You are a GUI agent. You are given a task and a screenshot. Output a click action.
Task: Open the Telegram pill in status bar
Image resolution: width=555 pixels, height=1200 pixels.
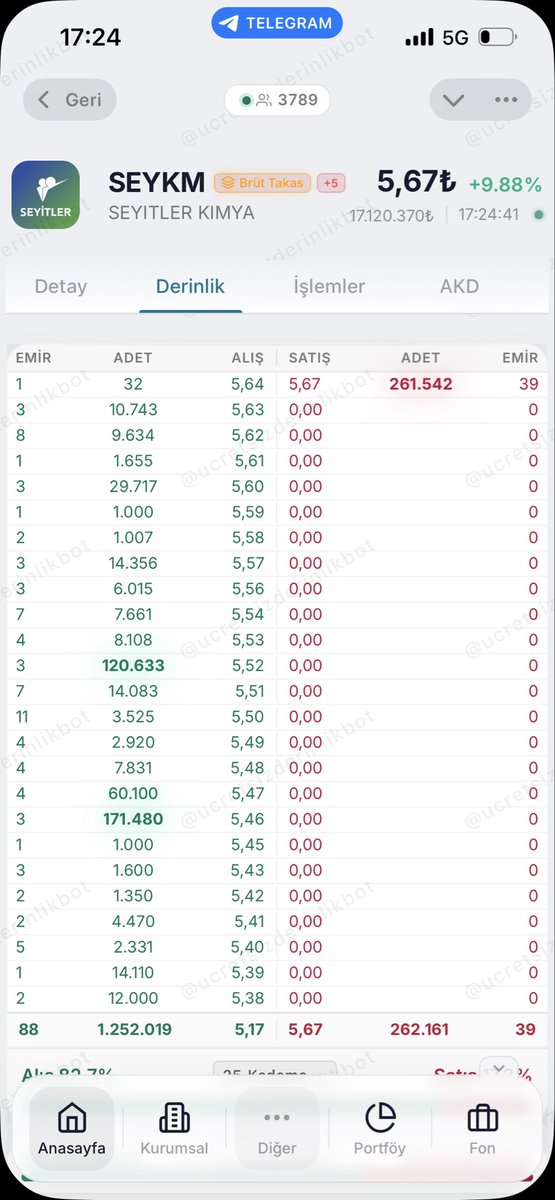(277, 22)
